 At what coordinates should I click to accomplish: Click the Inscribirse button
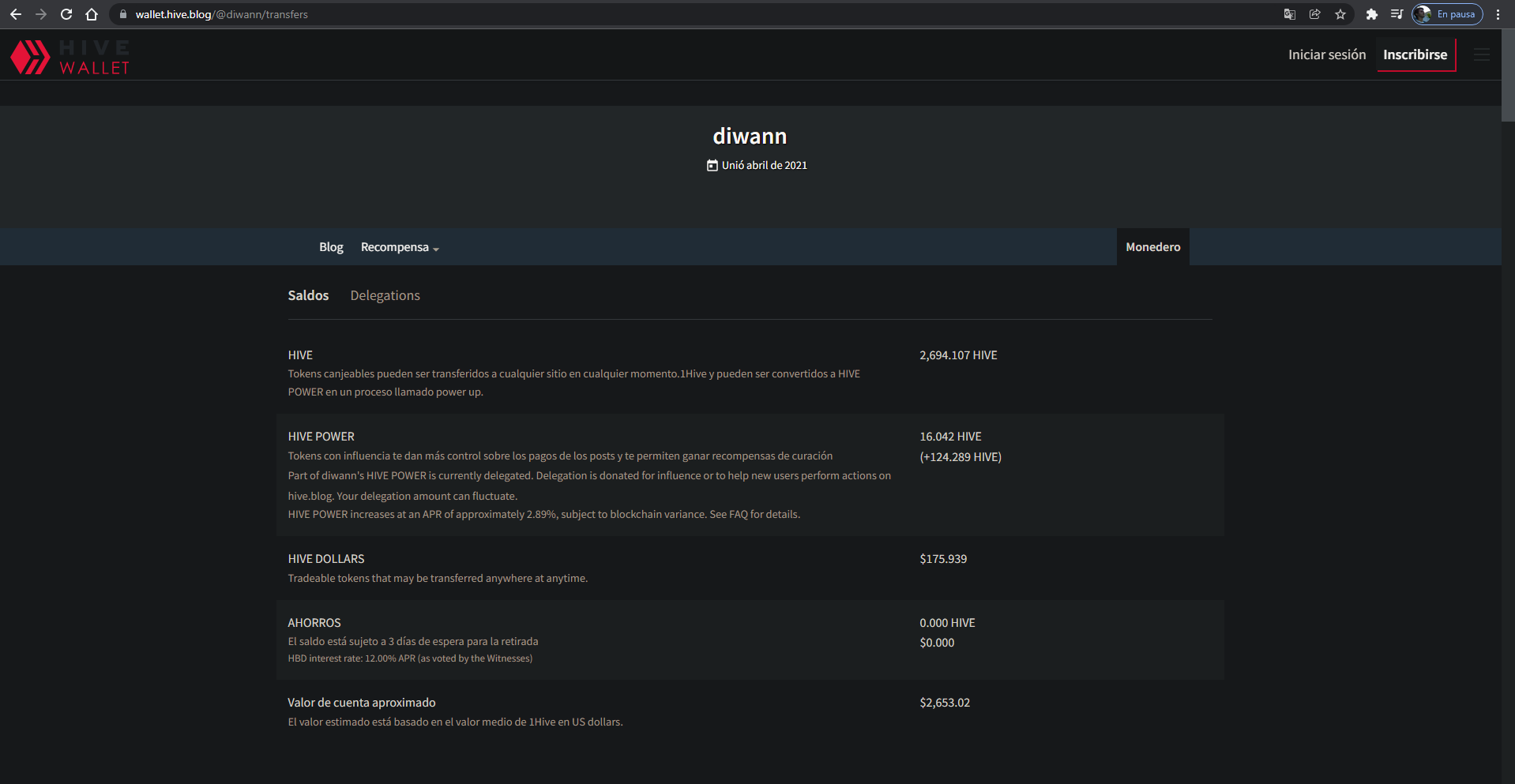pos(1415,54)
